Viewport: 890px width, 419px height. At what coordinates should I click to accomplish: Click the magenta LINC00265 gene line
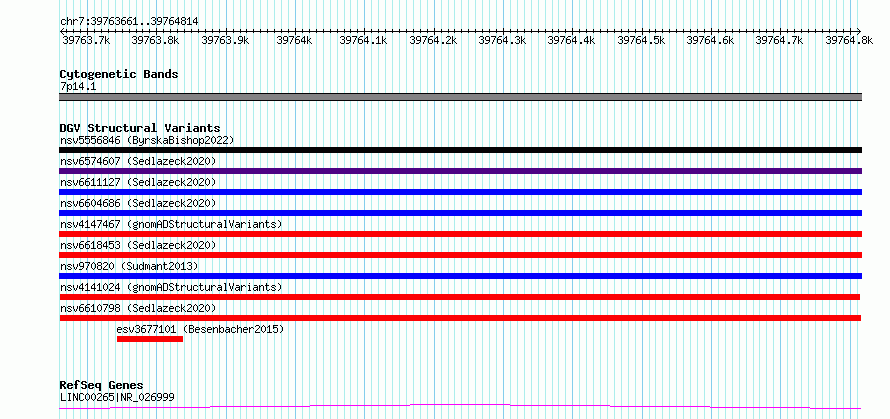point(460,406)
